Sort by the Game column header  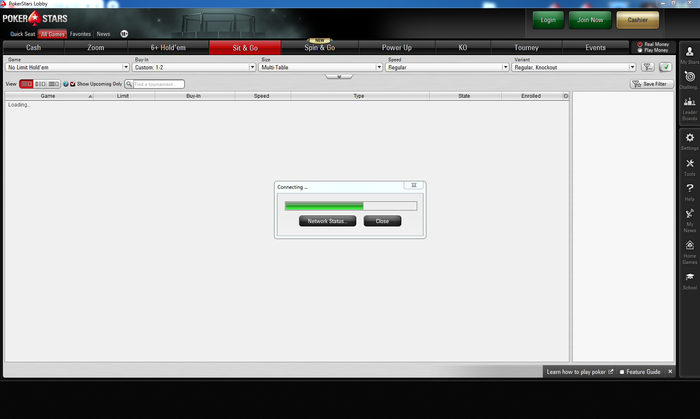tap(49, 96)
